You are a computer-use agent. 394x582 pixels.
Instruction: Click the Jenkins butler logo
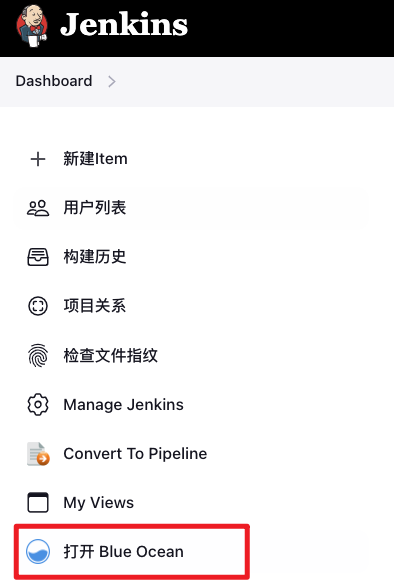32,26
